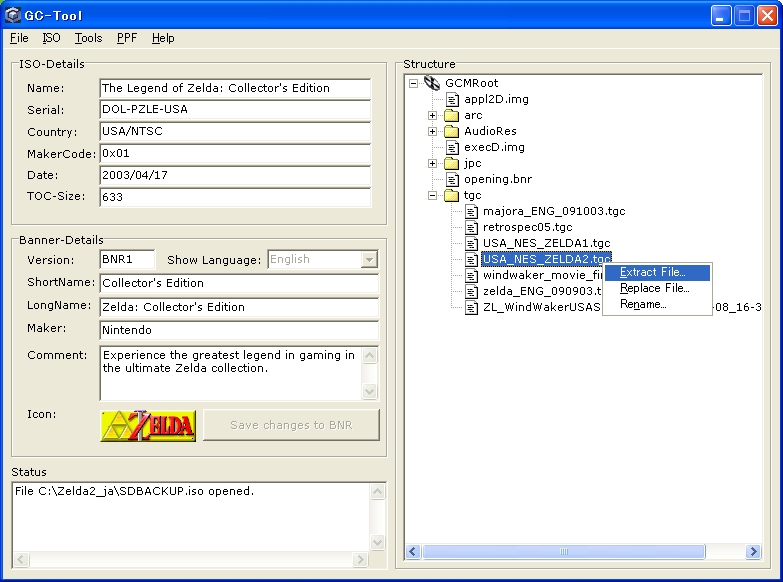This screenshot has width=783, height=582.
Task: Click the zelda_ENG_090903 file icon
Action: click(471, 291)
